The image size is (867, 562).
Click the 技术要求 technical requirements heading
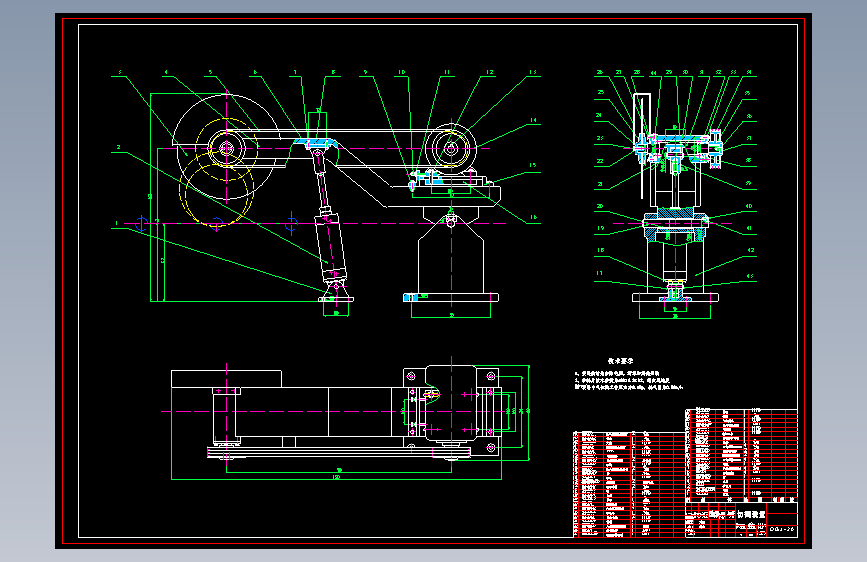point(620,361)
